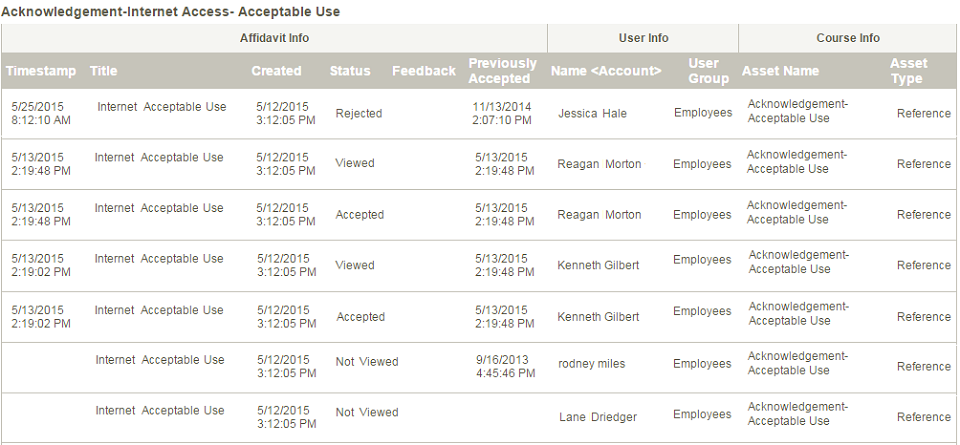Select the Asset Name column header
This screenshot has width=960, height=445.
pos(780,71)
